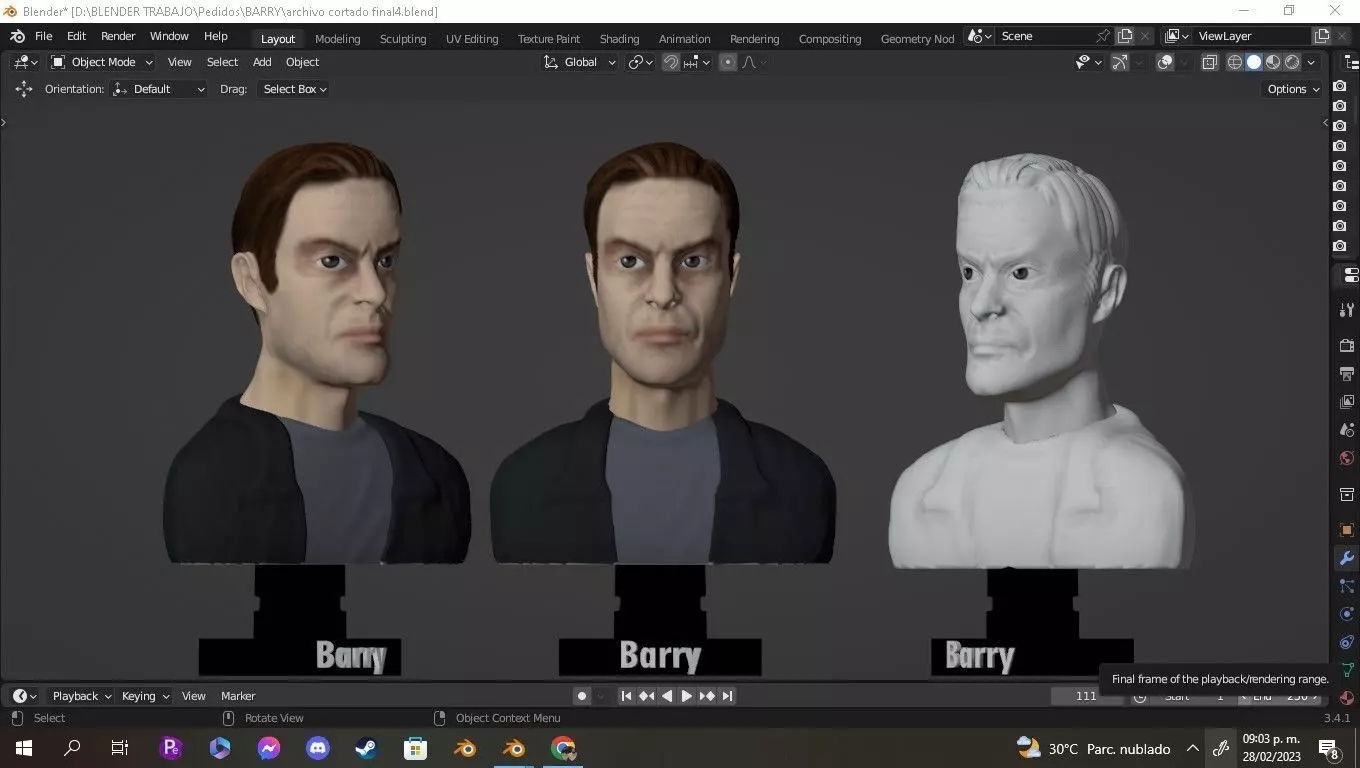
Task: Click the Blender logo menu icon
Action: pos(17,37)
